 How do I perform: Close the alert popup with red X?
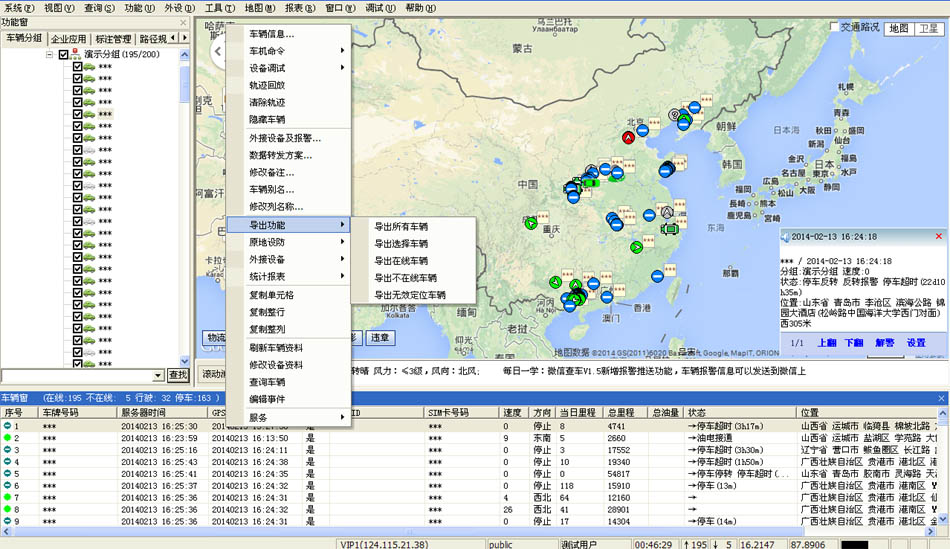click(938, 236)
